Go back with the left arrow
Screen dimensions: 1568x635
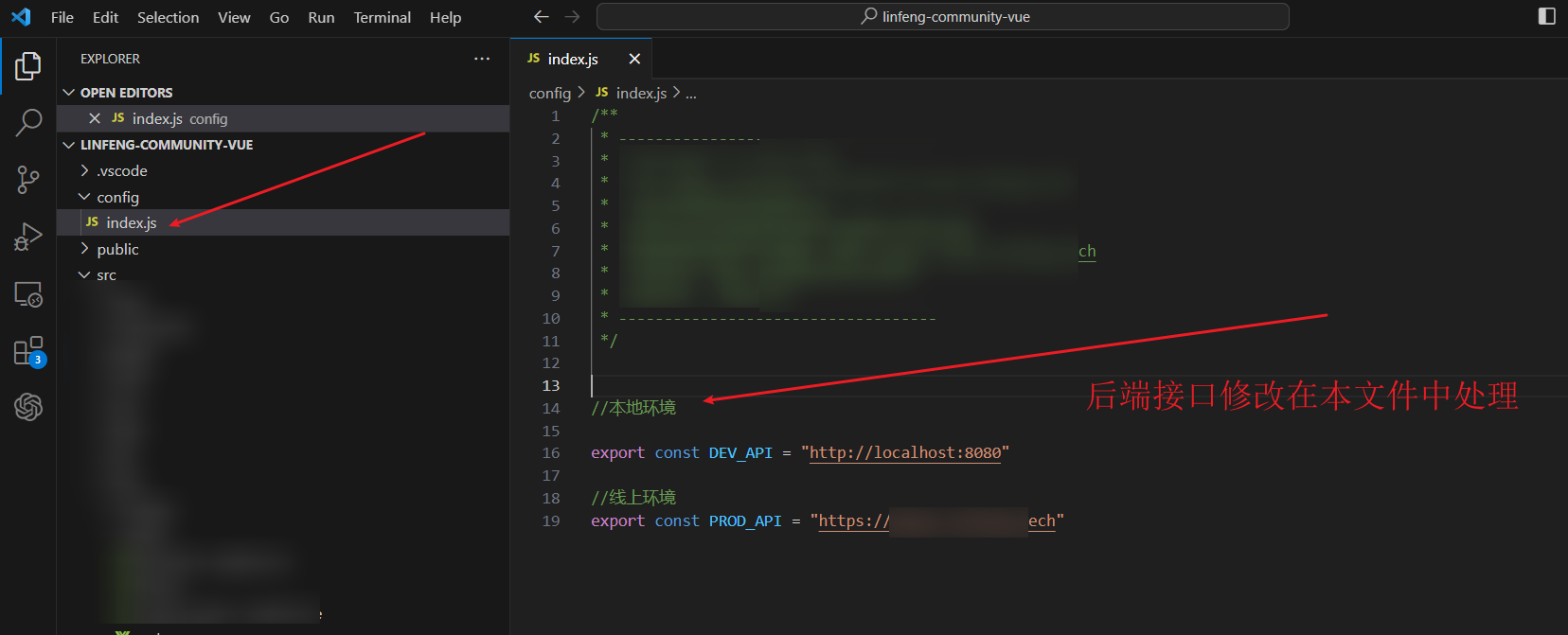(x=542, y=17)
